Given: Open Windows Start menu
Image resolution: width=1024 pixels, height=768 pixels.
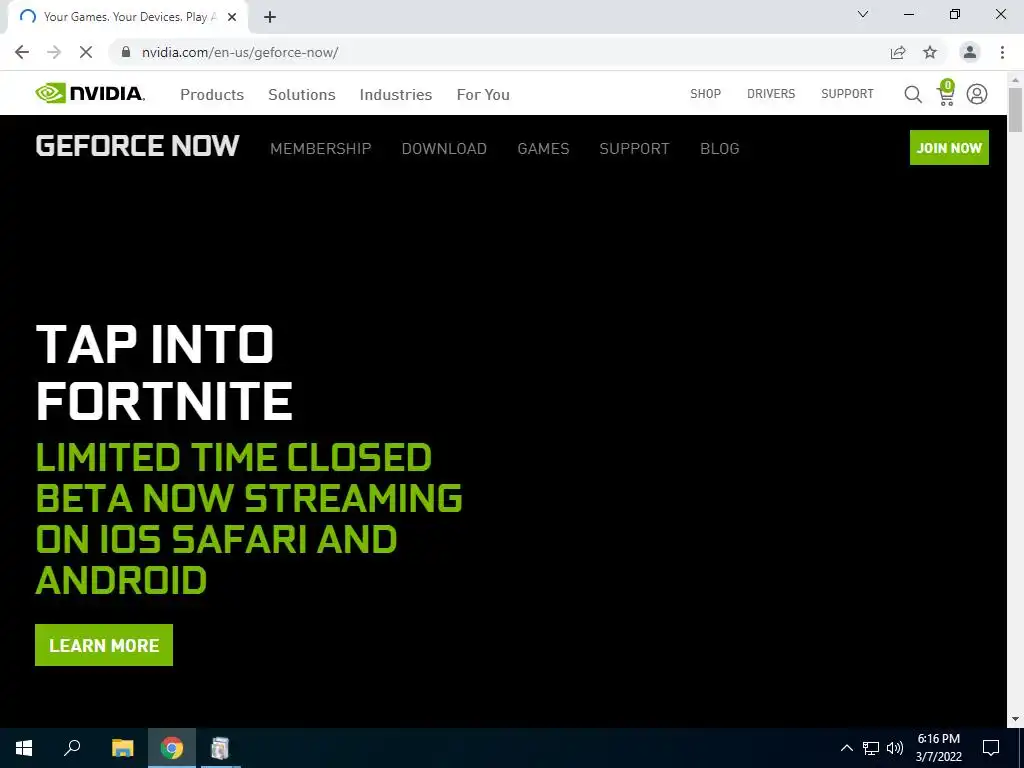Looking at the screenshot, I should coord(24,748).
